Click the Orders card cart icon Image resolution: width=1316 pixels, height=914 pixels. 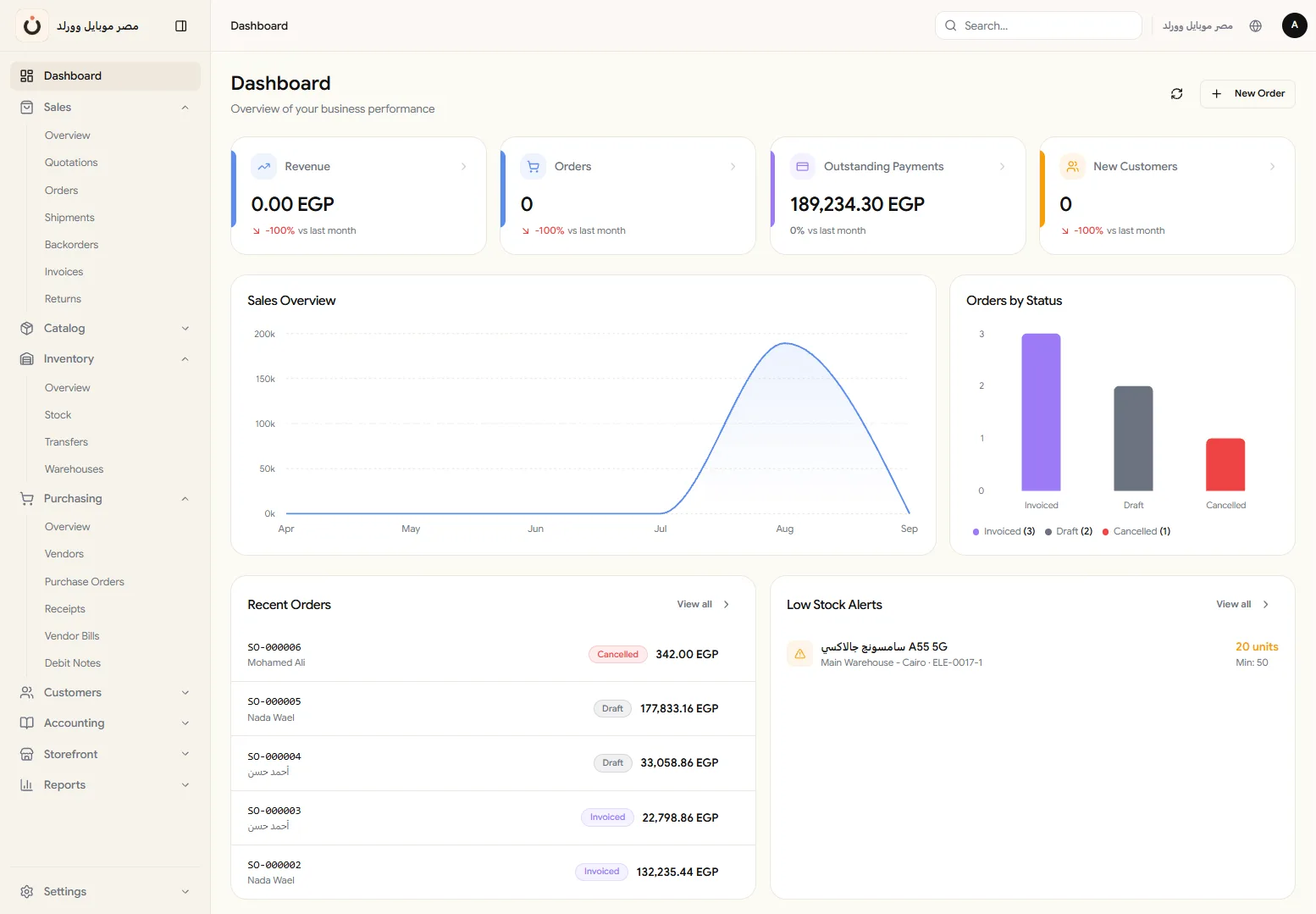pyautogui.click(x=534, y=167)
